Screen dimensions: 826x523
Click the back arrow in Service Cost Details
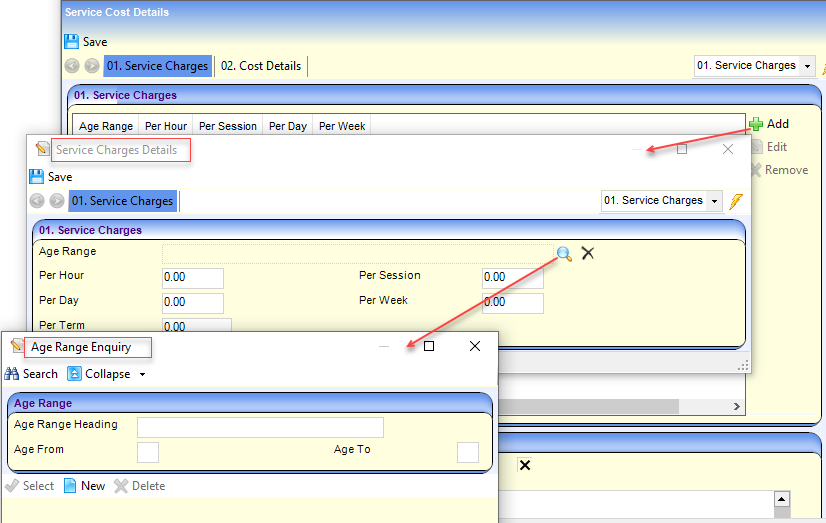pyautogui.click(x=72, y=66)
